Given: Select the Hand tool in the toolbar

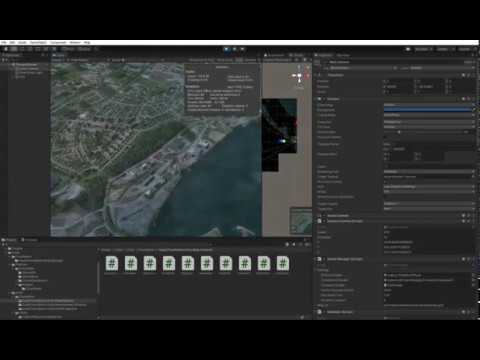Looking at the screenshot, I should [x=6, y=49].
